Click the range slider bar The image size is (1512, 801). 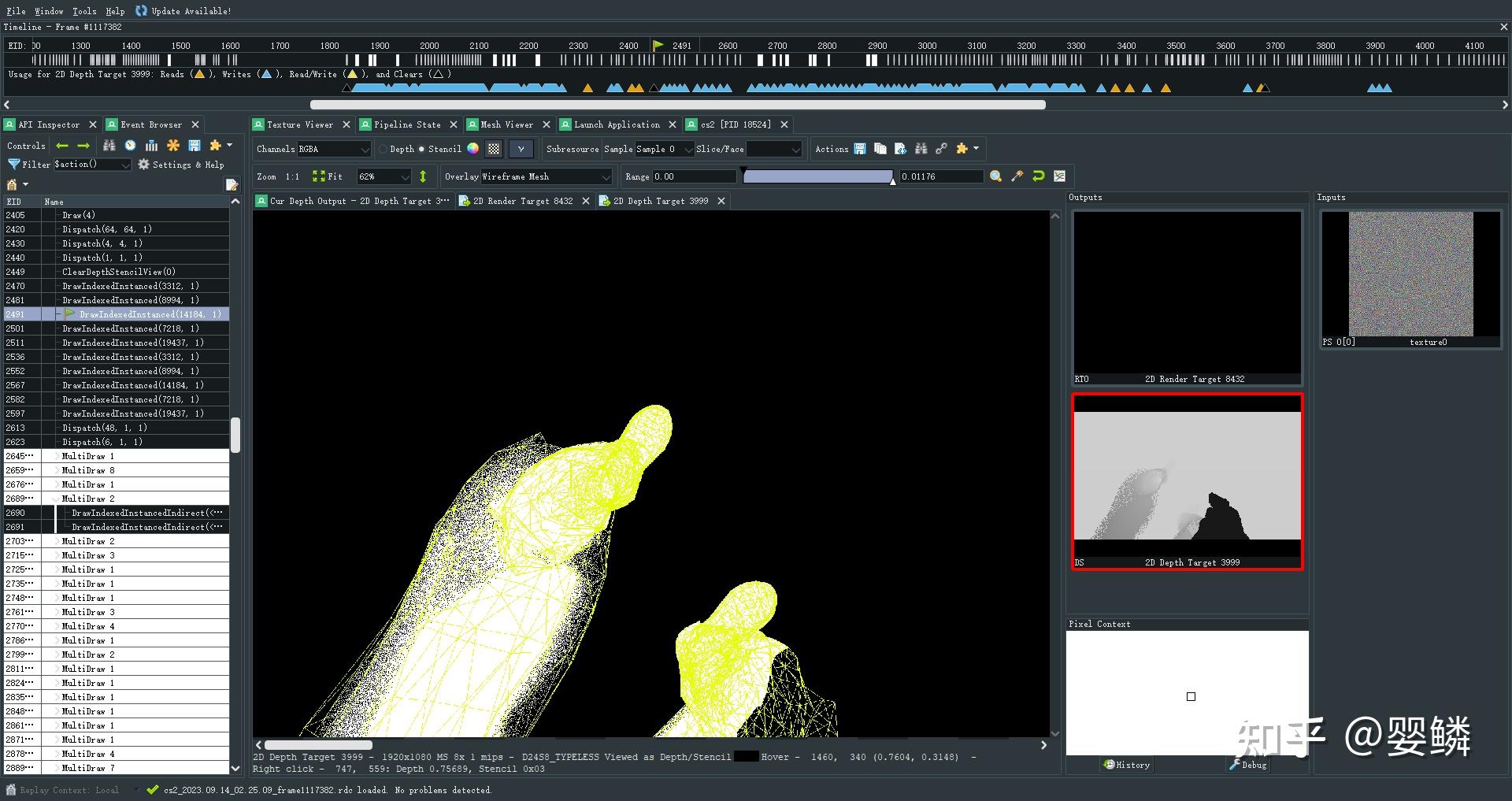(x=818, y=176)
